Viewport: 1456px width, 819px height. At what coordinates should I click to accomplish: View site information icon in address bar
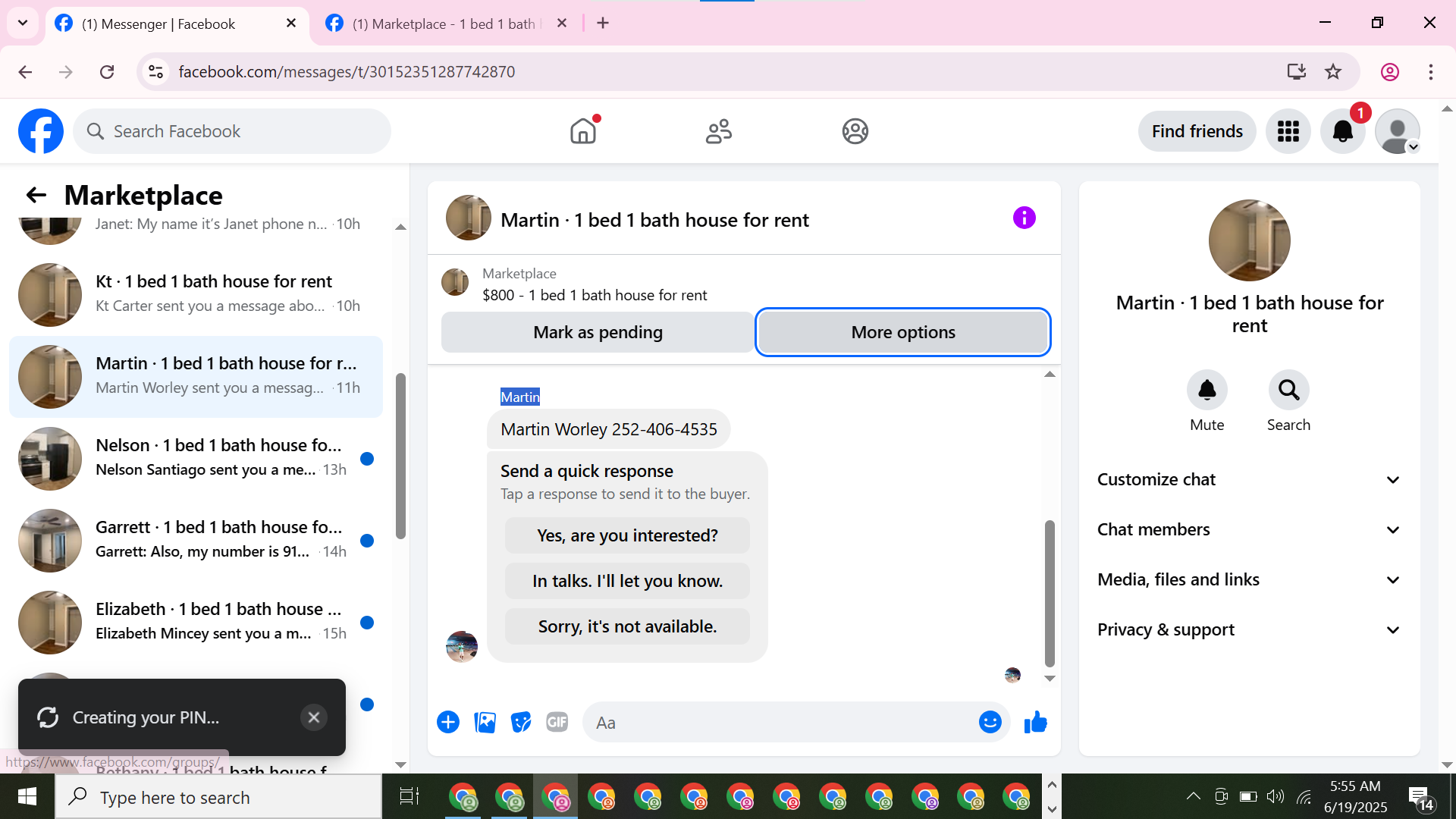click(x=155, y=71)
